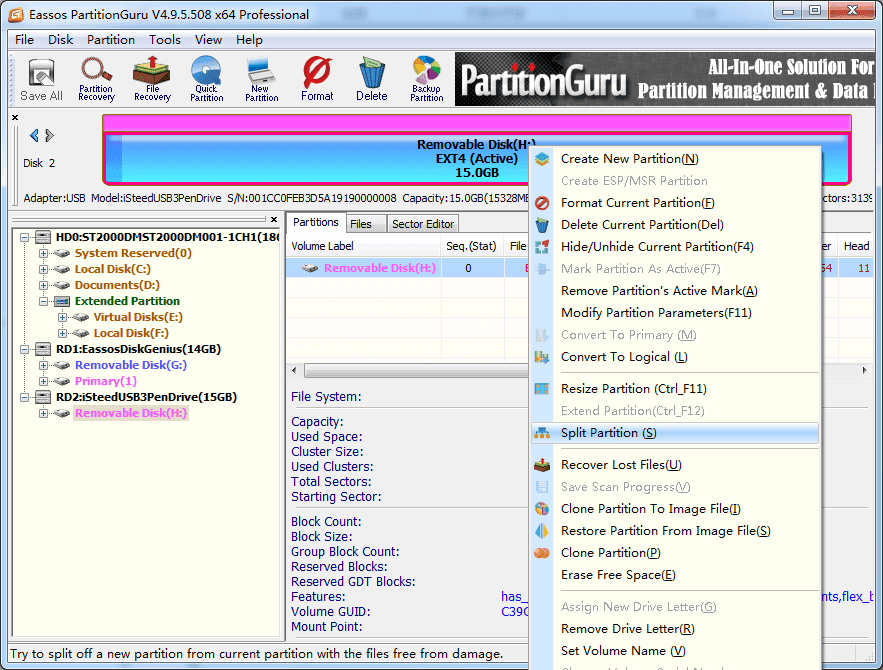883x670 pixels.
Task: Click Clone Partition menu icon
Action: coord(542,553)
